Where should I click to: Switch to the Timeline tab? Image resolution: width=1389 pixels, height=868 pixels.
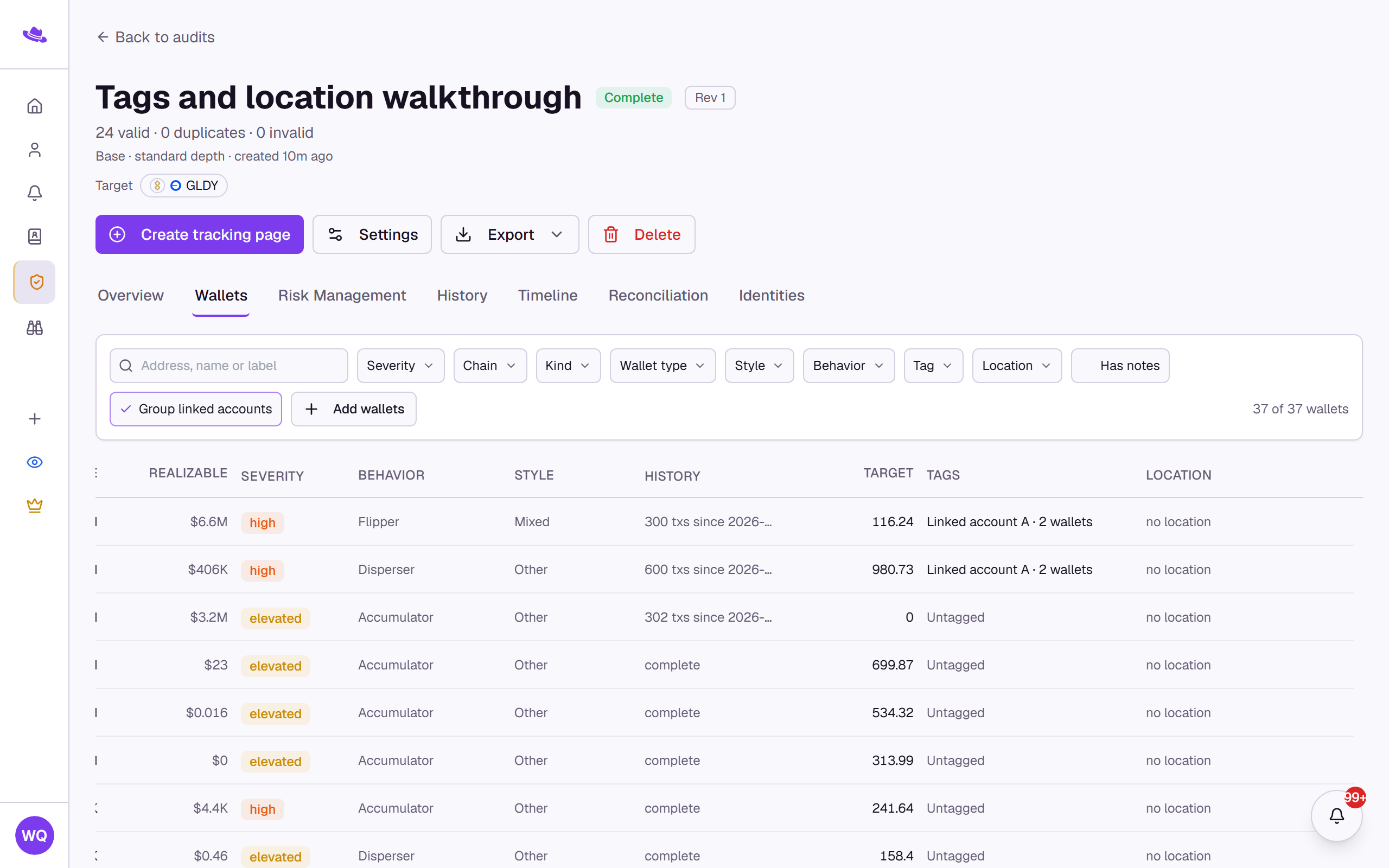point(547,295)
